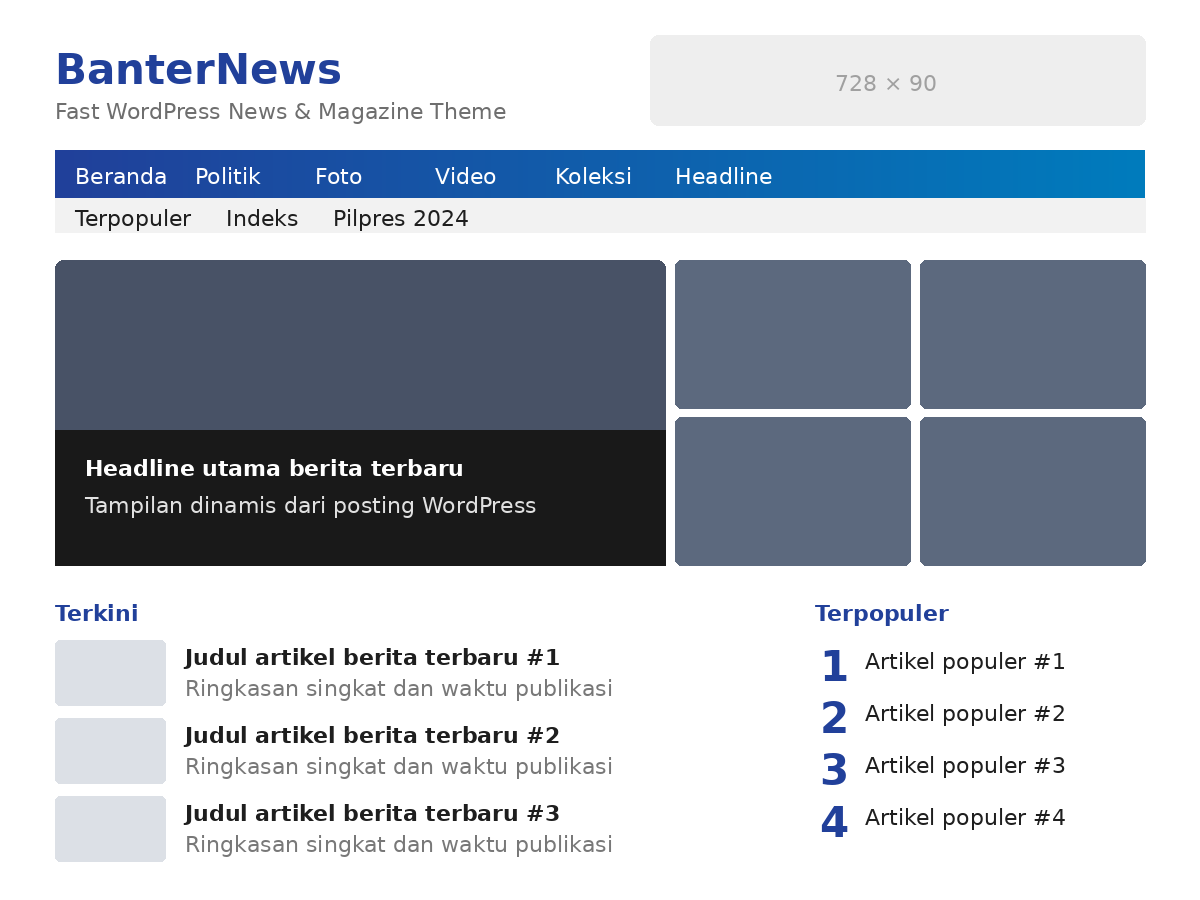
Task: Click the Terpopuler sidebar heading
Action: pyautogui.click(x=881, y=614)
